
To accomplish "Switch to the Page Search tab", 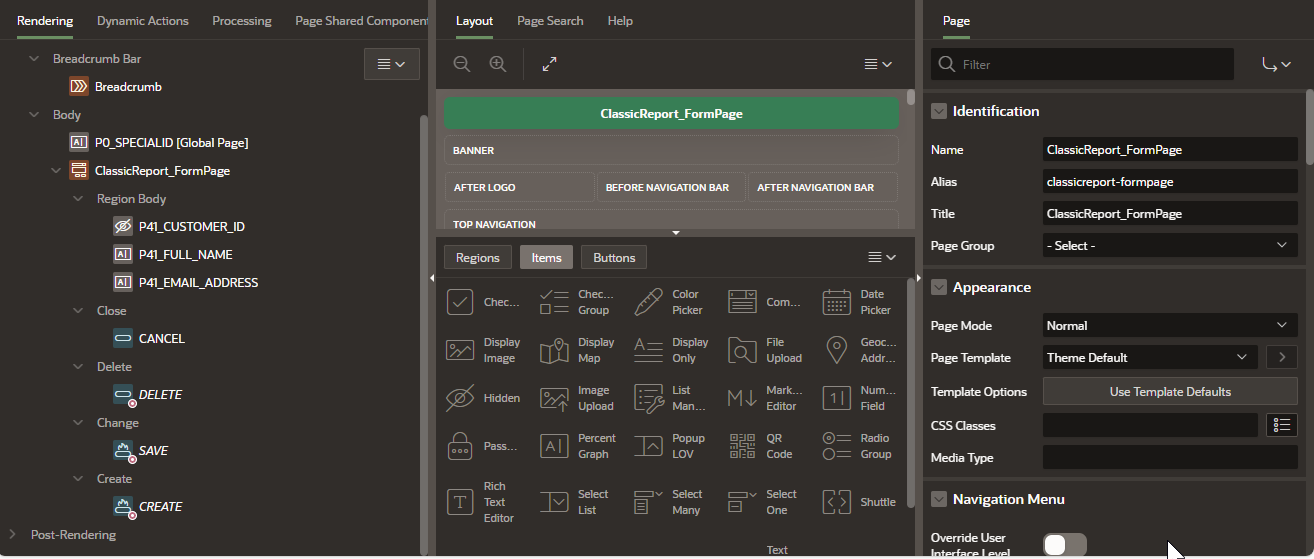I will point(550,20).
